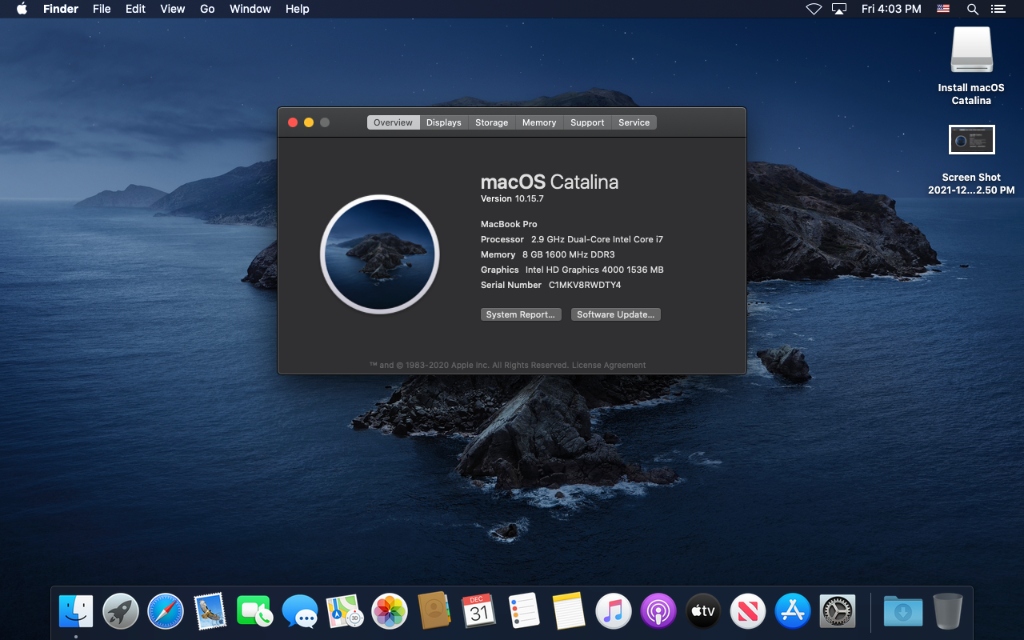Launch the Photos app in the dock
This screenshot has width=1024, height=640.
(x=389, y=610)
